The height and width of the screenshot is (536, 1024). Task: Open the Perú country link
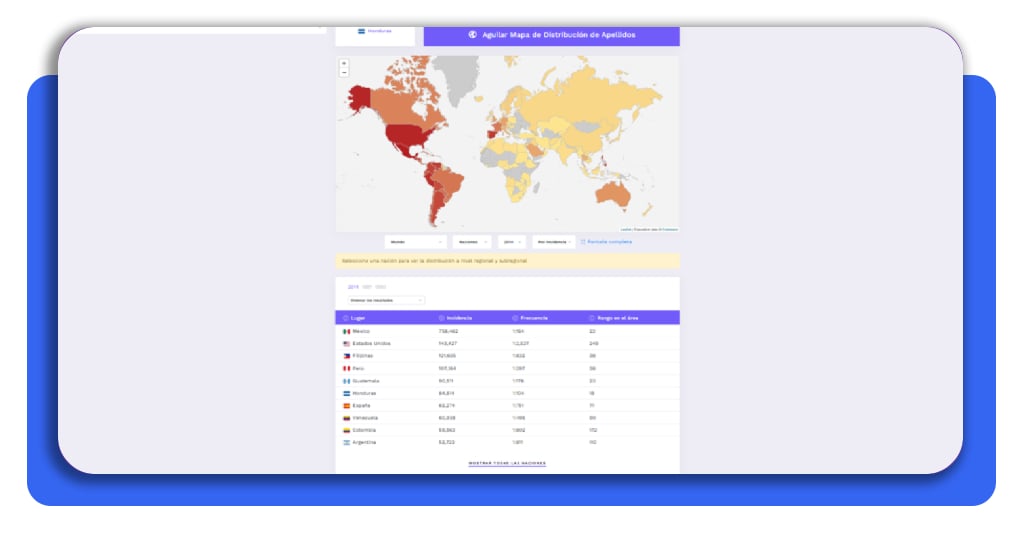point(359,368)
